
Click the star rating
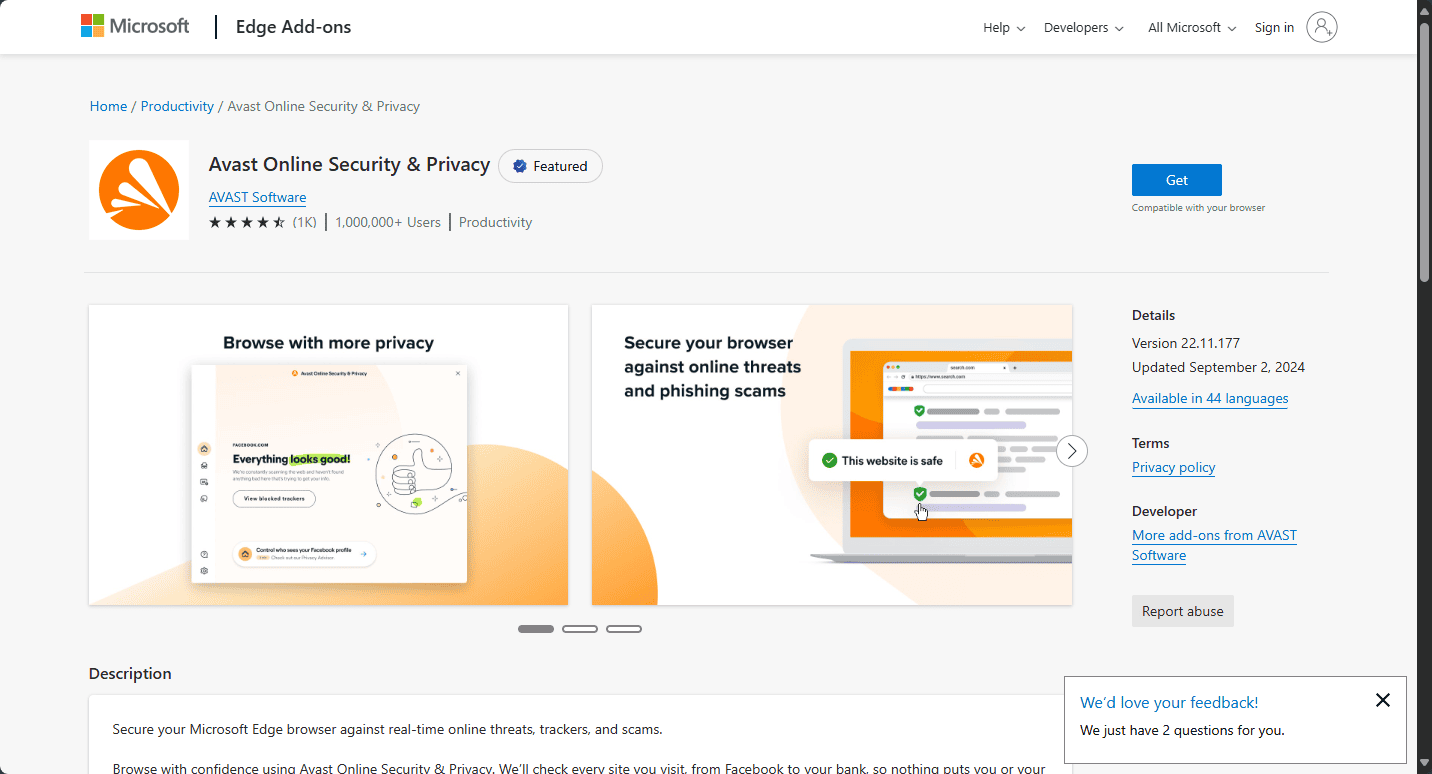246,222
